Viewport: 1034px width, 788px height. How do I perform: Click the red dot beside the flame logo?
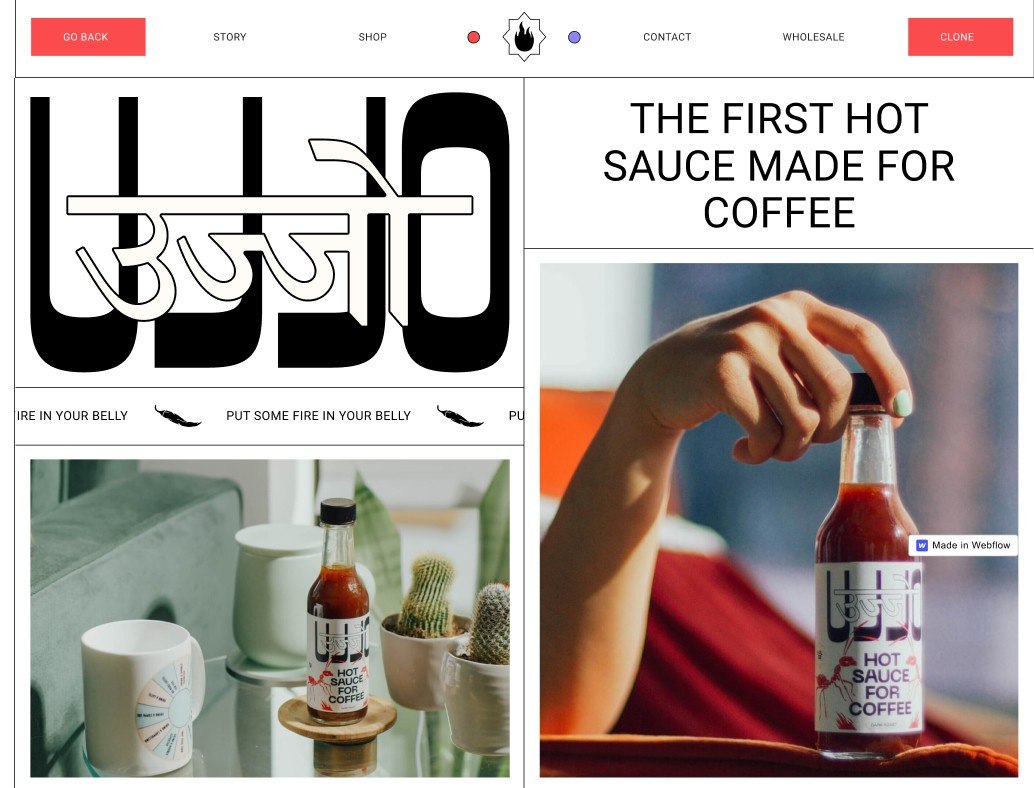473,37
